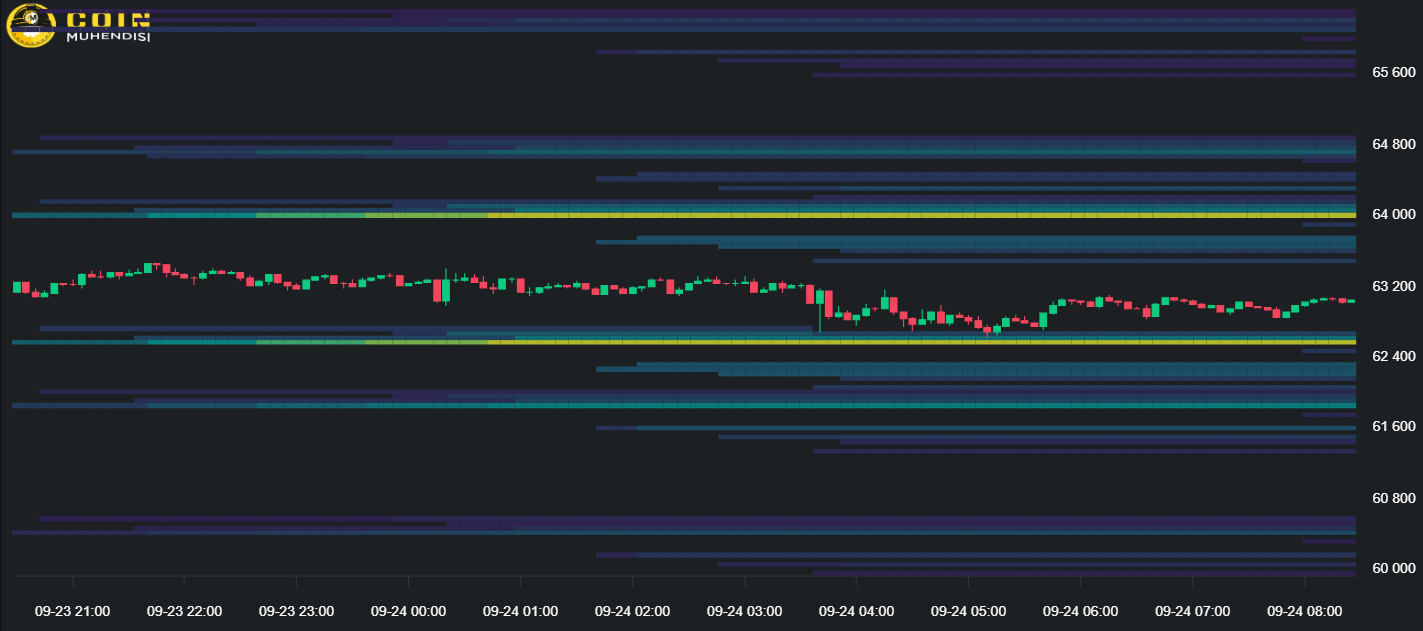Click the 09-24 04:00 time marker
The height and width of the screenshot is (631, 1423).
(x=856, y=611)
